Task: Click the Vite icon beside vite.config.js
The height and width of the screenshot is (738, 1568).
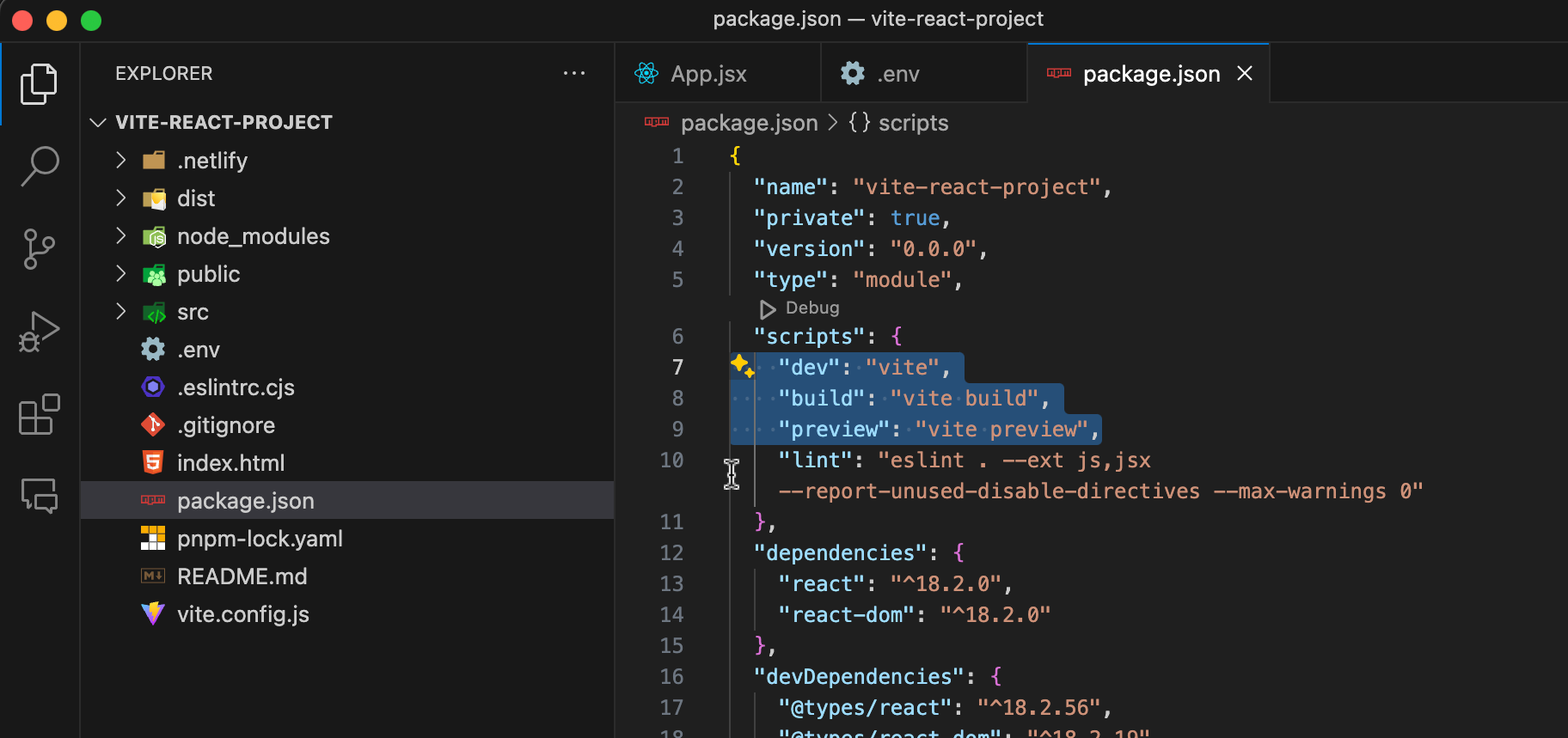Action: [153, 613]
